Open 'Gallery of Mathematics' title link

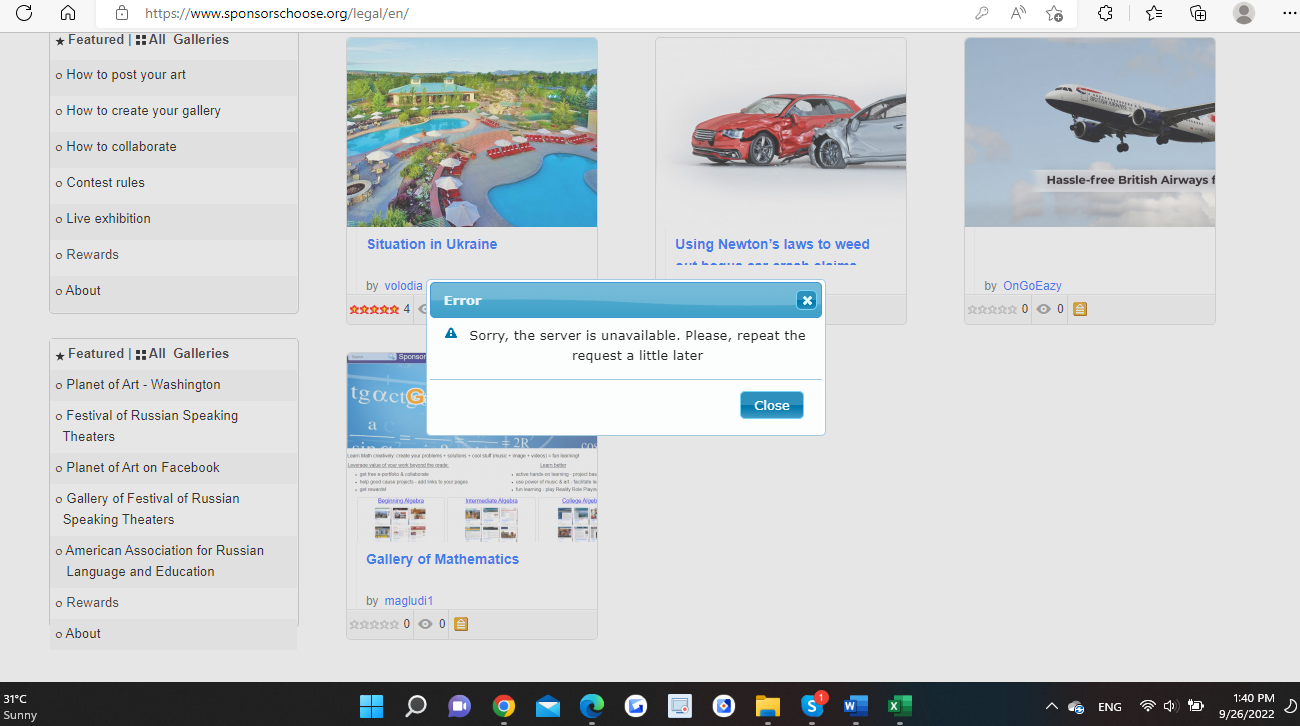[442, 559]
